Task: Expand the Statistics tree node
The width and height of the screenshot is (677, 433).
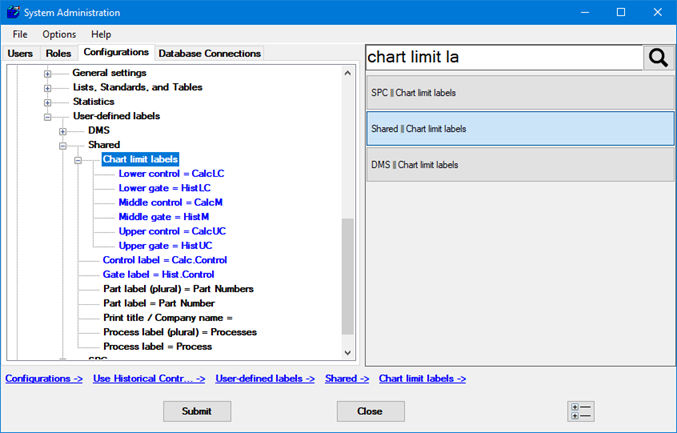Action: tap(48, 102)
